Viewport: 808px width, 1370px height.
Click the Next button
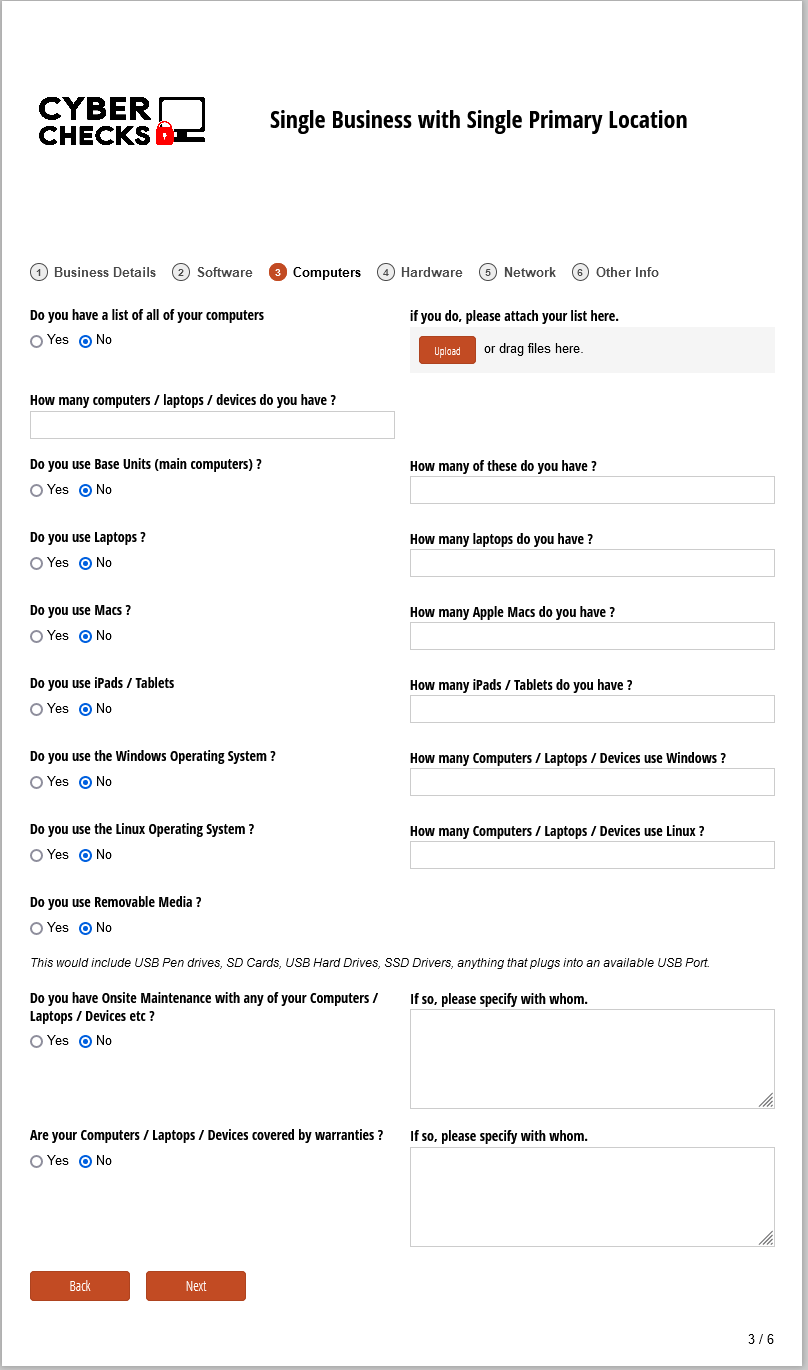(196, 1286)
